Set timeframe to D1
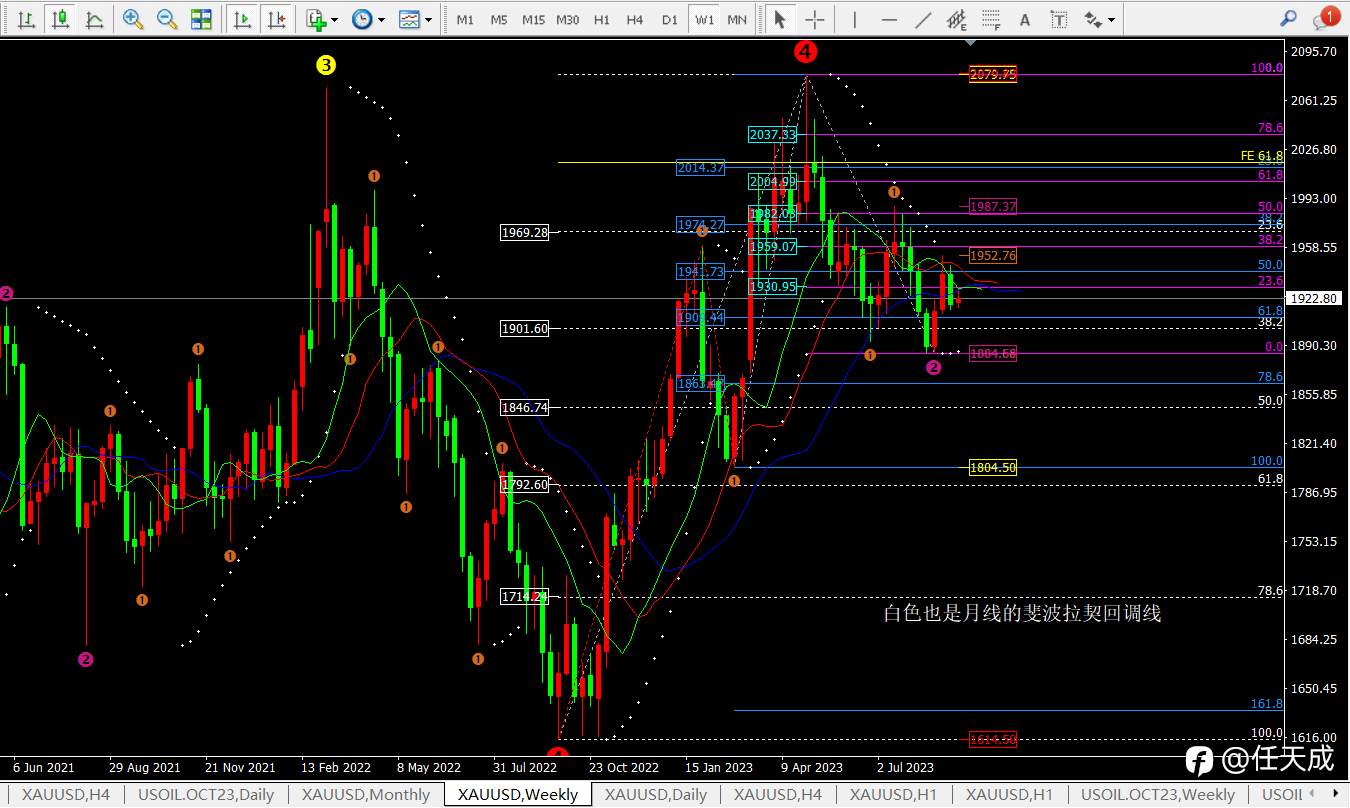This screenshot has width=1350, height=808. click(669, 19)
